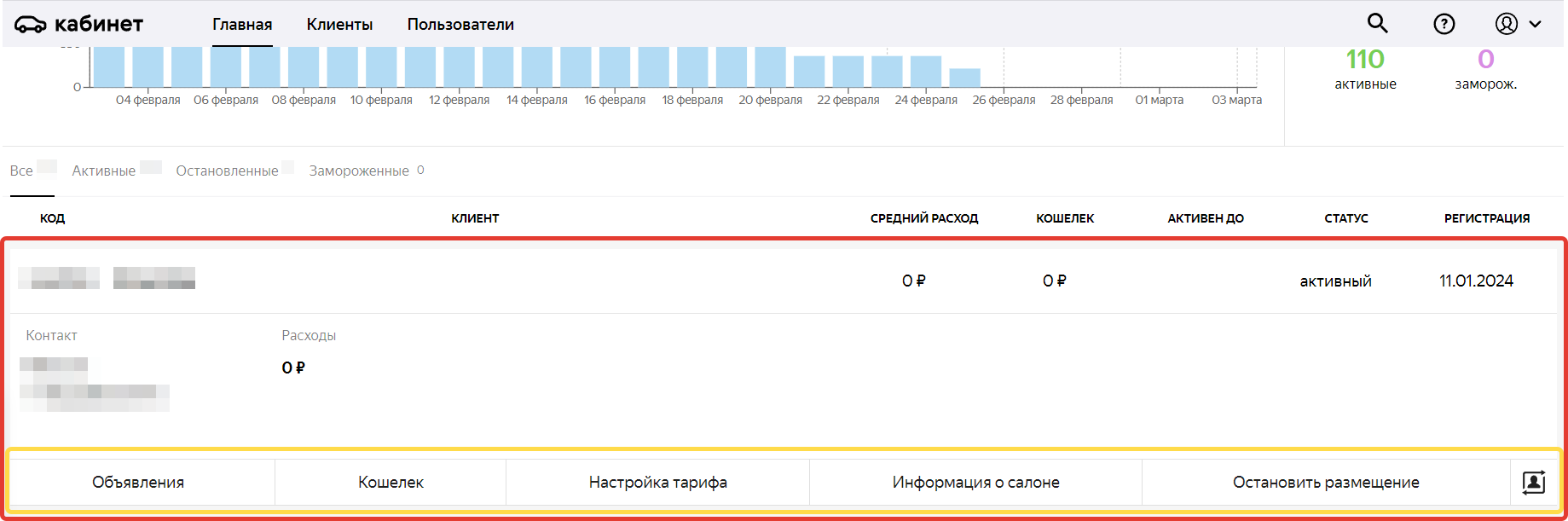Click the contact card icon button
The width and height of the screenshot is (1568, 521).
pyautogui.click(x=1533, y=483)
